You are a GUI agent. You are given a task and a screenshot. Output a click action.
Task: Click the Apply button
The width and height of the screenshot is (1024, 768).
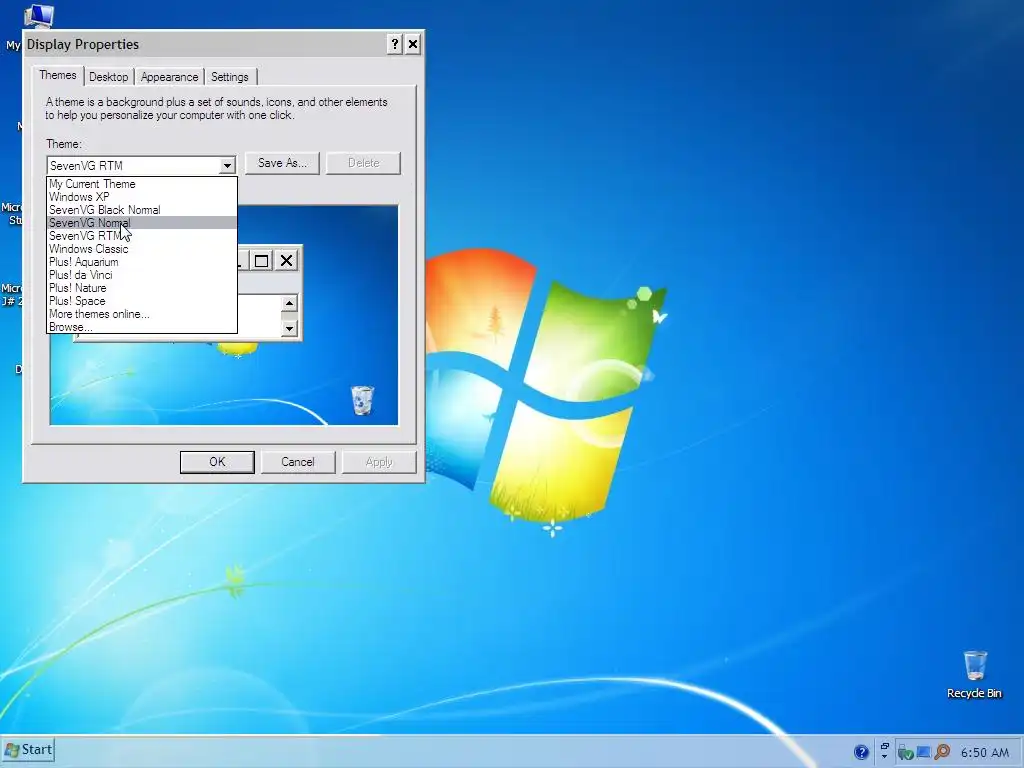point(379,462)
